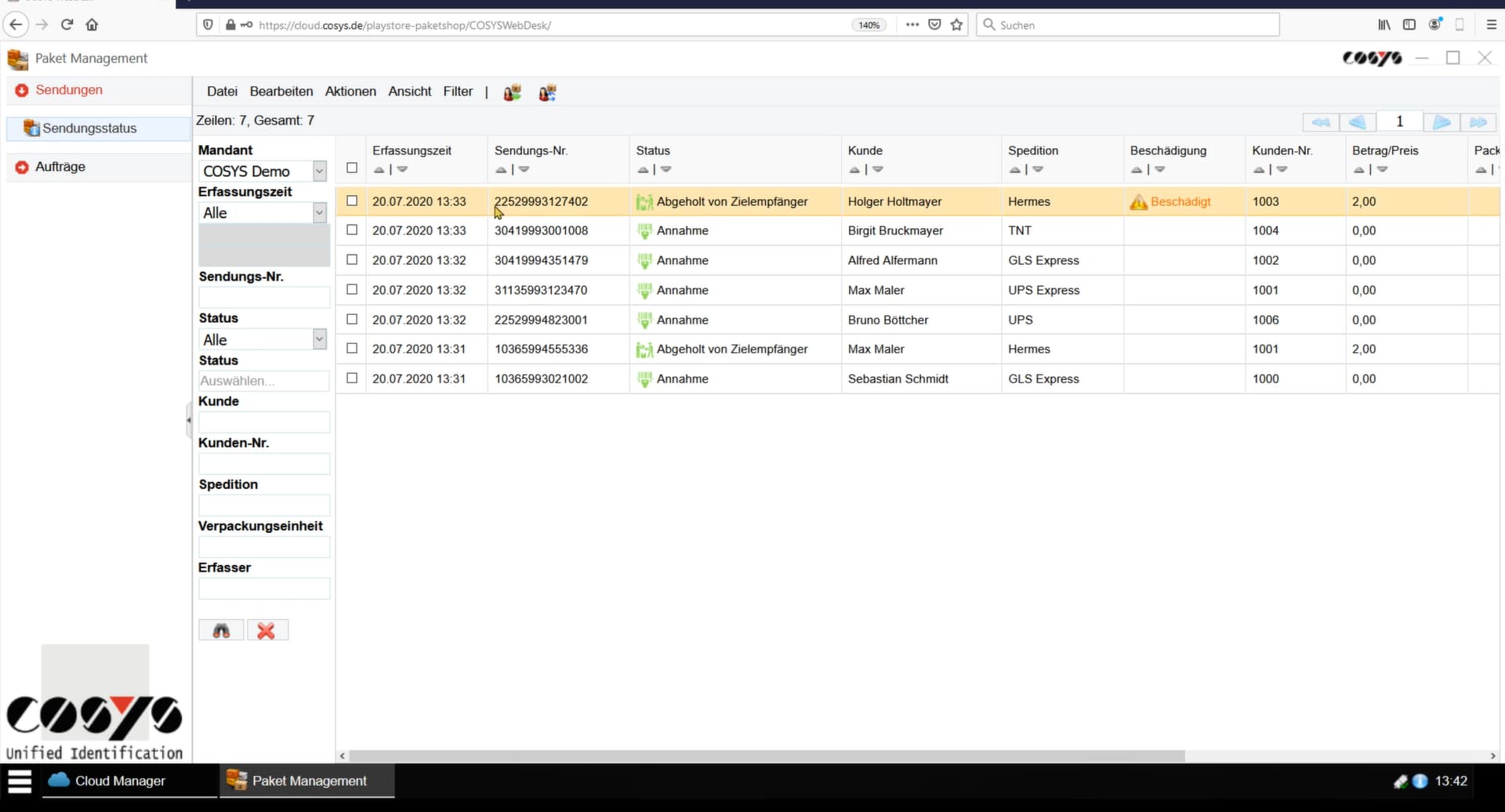The height and width of the screenshot is (812, 1505).
Task: Click the page number field showing 1
Action: (x=1399, y=121)
